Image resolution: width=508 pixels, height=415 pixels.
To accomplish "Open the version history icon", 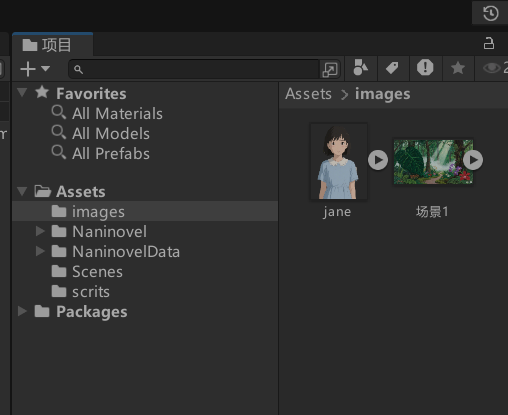I will pyautogui.click(x=490, y=13).
